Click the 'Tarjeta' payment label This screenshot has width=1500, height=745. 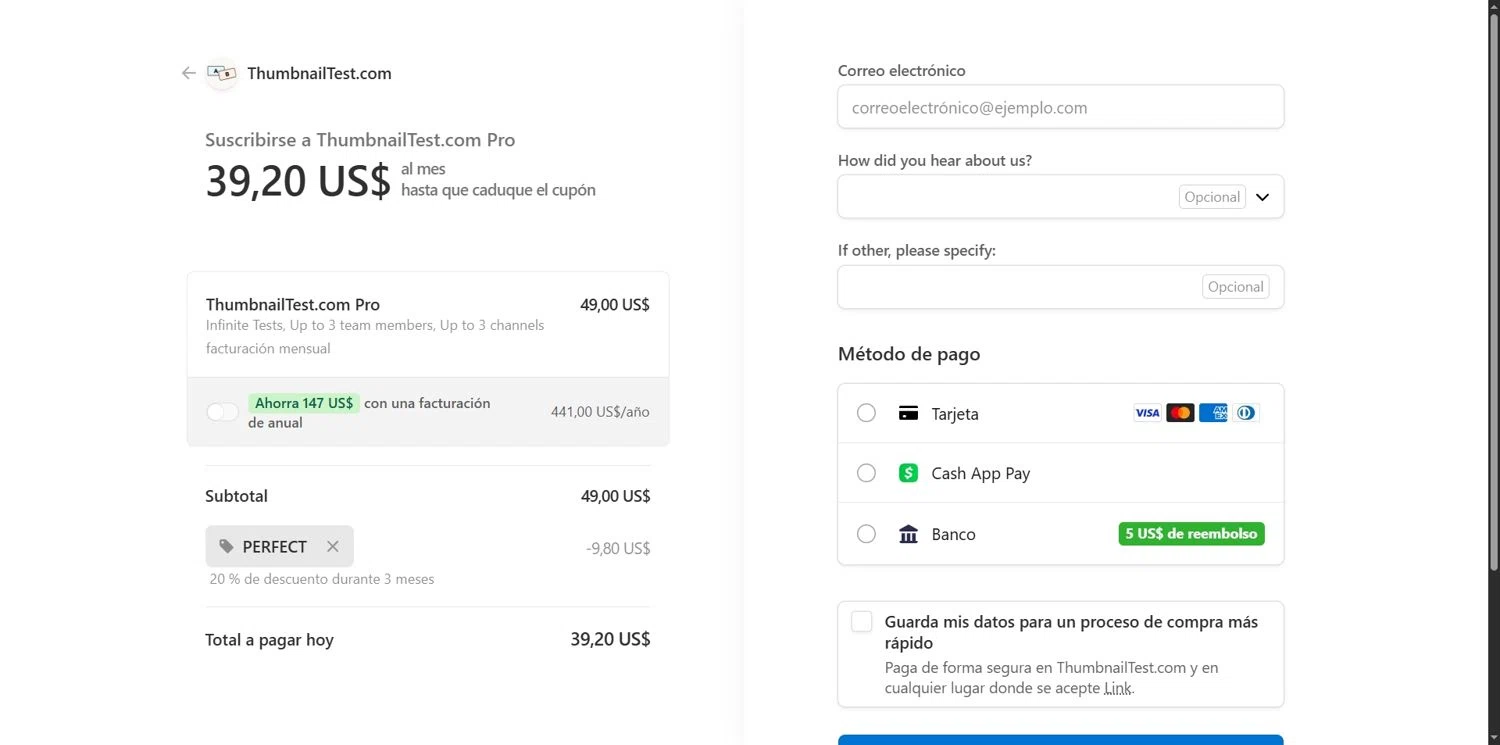955,414
